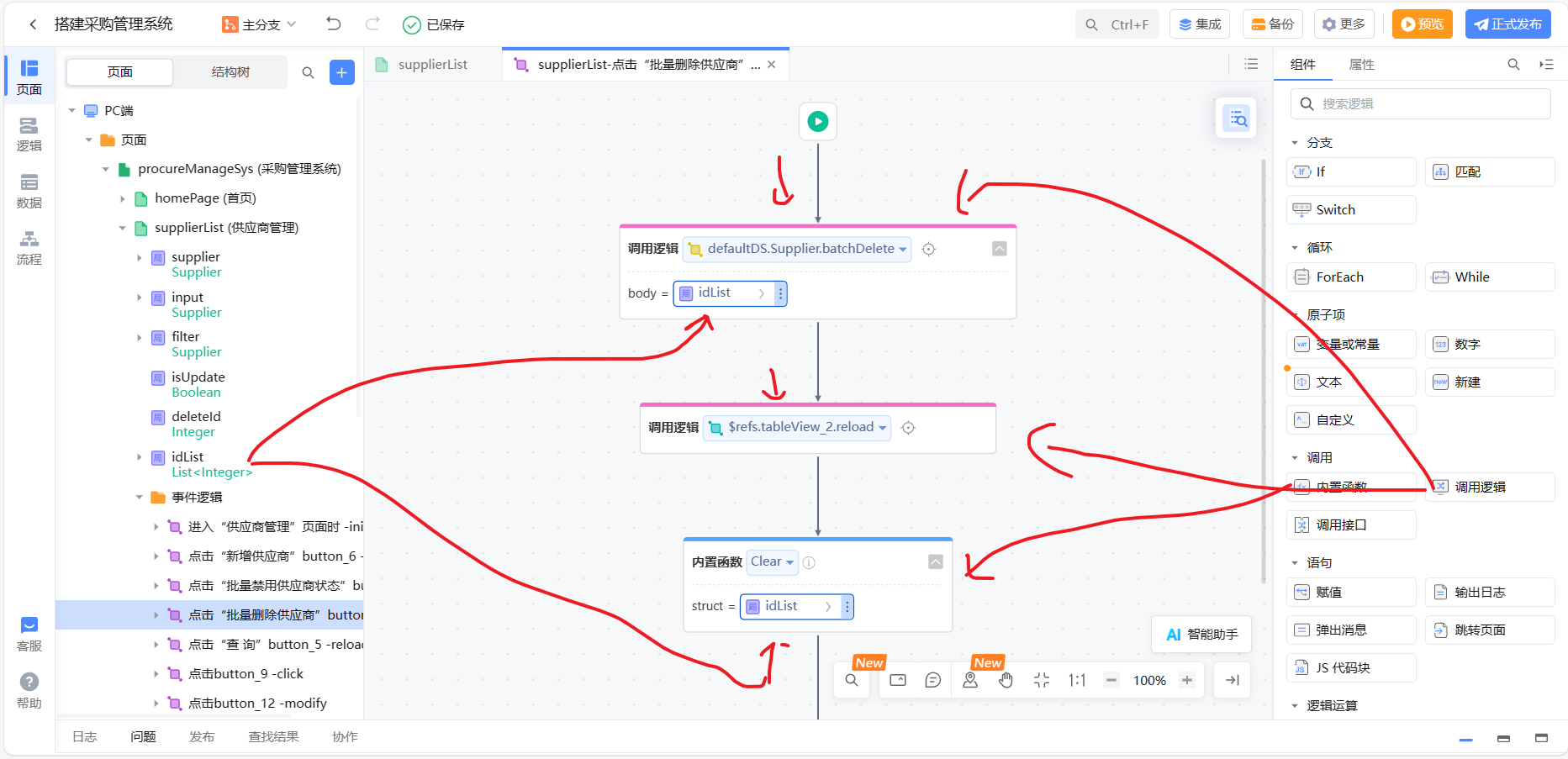
Task: Click the blue plus add-page button
Action: coord(341,73)
